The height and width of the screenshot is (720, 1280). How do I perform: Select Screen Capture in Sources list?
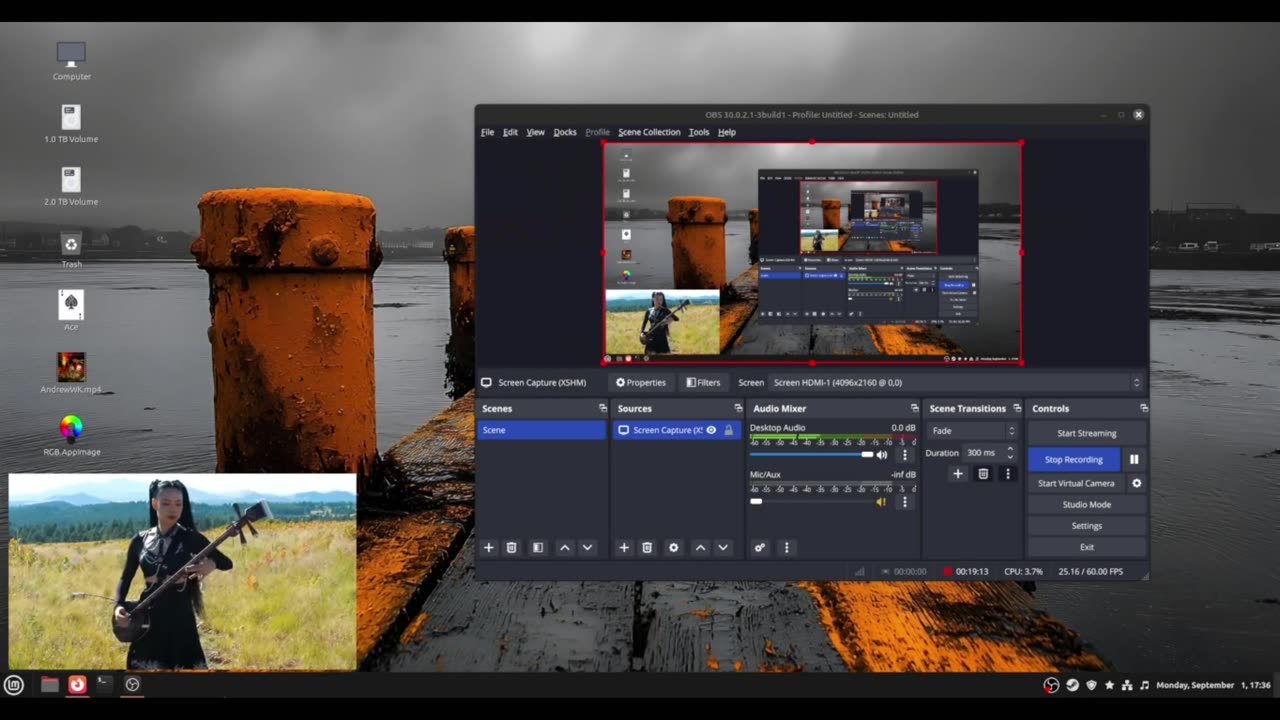click(x=676, y=430)
